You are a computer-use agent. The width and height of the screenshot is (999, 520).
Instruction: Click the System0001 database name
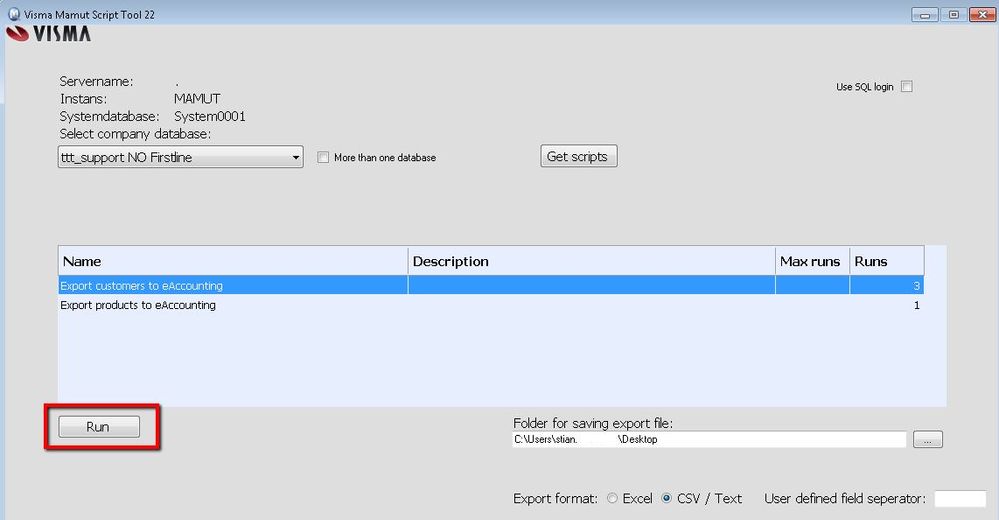click(x=210, y=117)
